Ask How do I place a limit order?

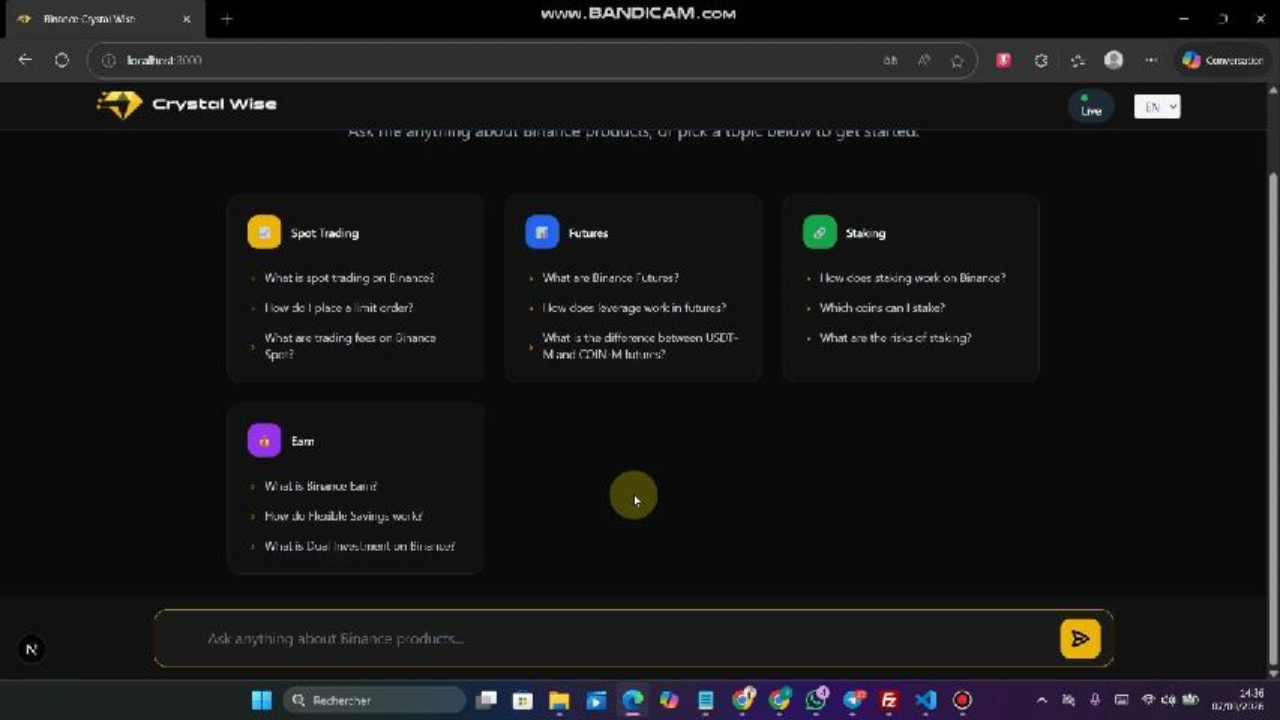pyautogui.click(x=338, y=308)
